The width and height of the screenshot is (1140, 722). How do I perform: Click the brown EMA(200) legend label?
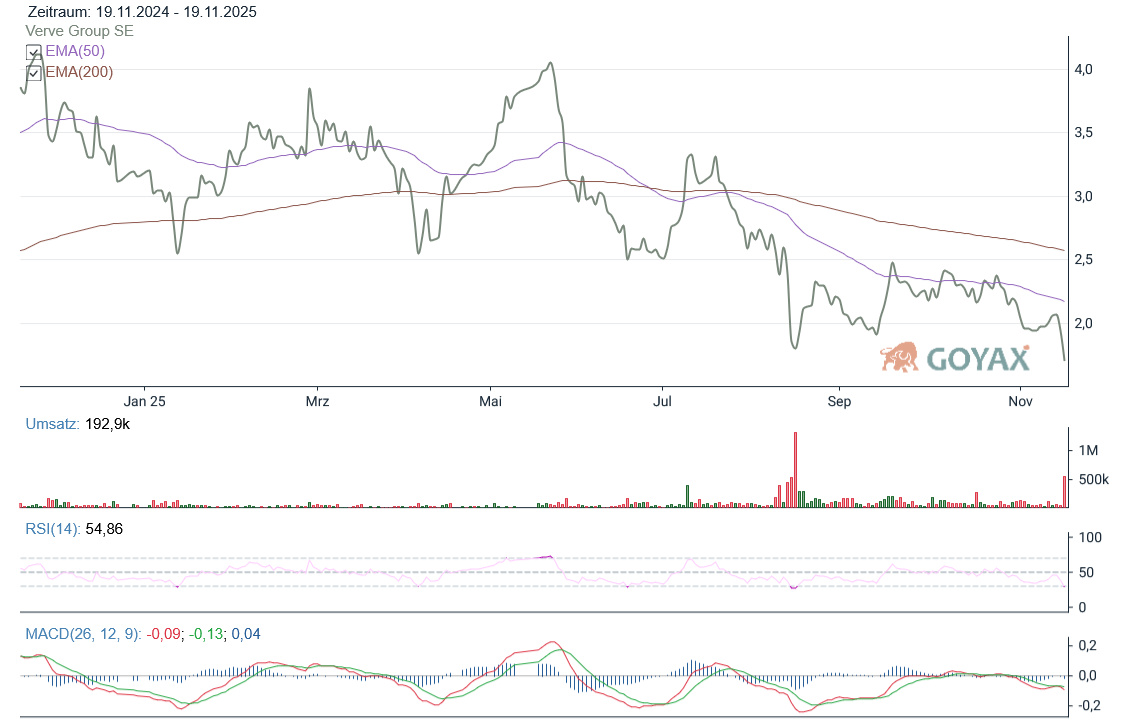[x=79, y=72]
